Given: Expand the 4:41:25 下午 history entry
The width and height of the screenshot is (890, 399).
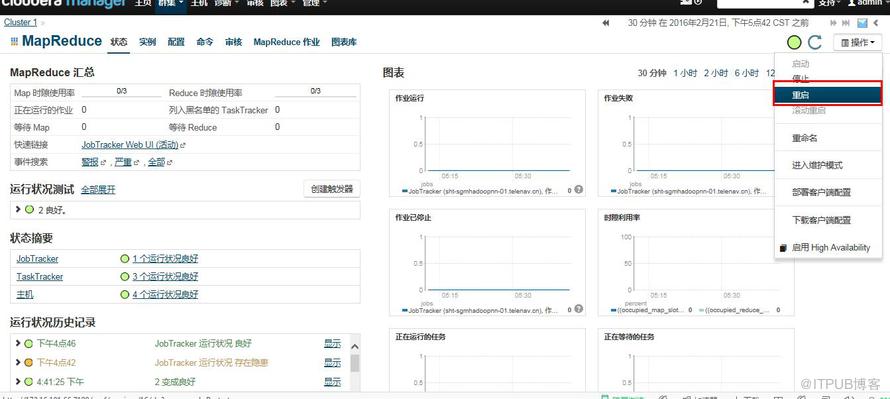Looking at the screenshot, I should click(18, 381).
